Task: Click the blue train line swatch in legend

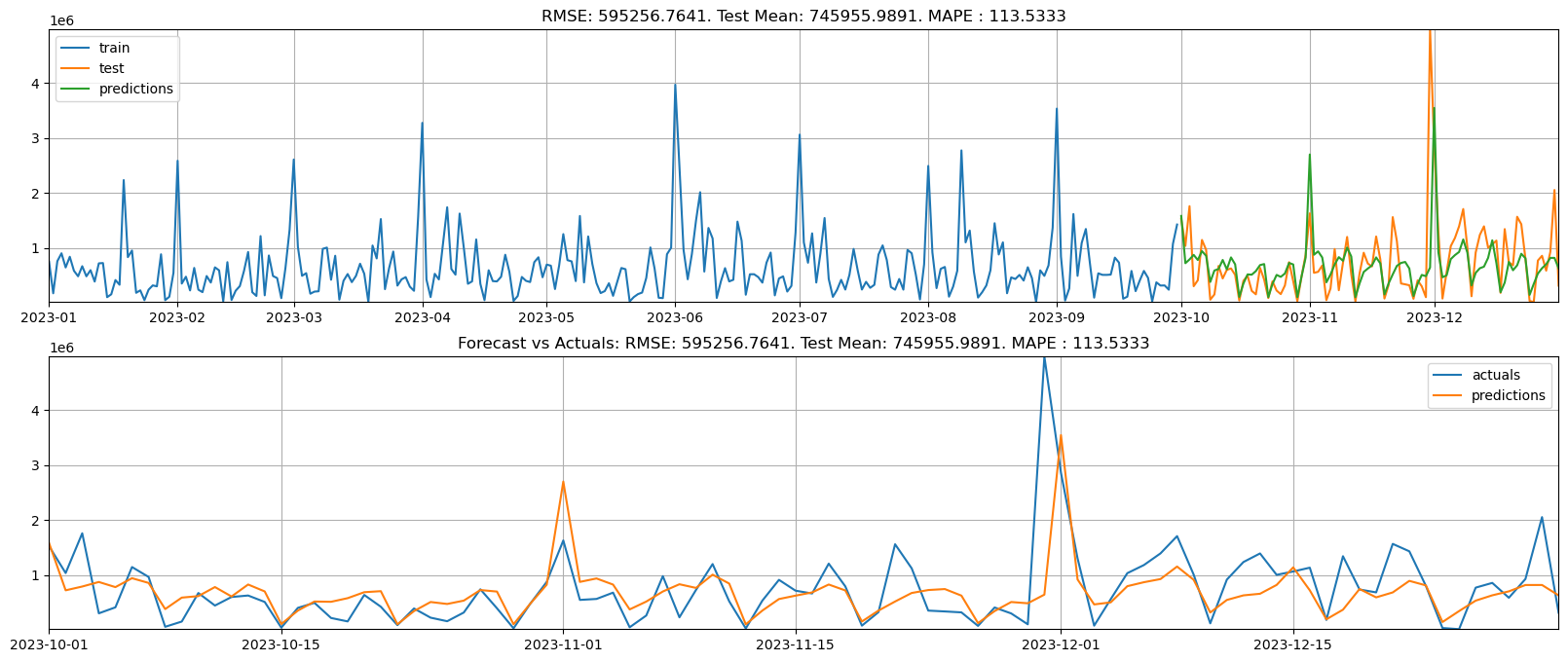Action: coord(76,48)
